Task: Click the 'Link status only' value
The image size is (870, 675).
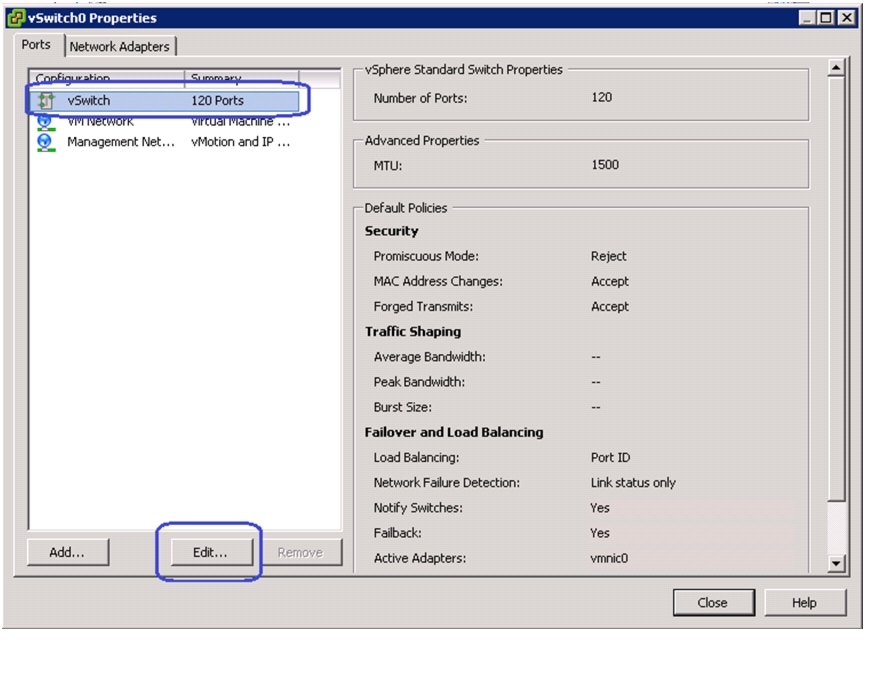Action: click(633, 483)
